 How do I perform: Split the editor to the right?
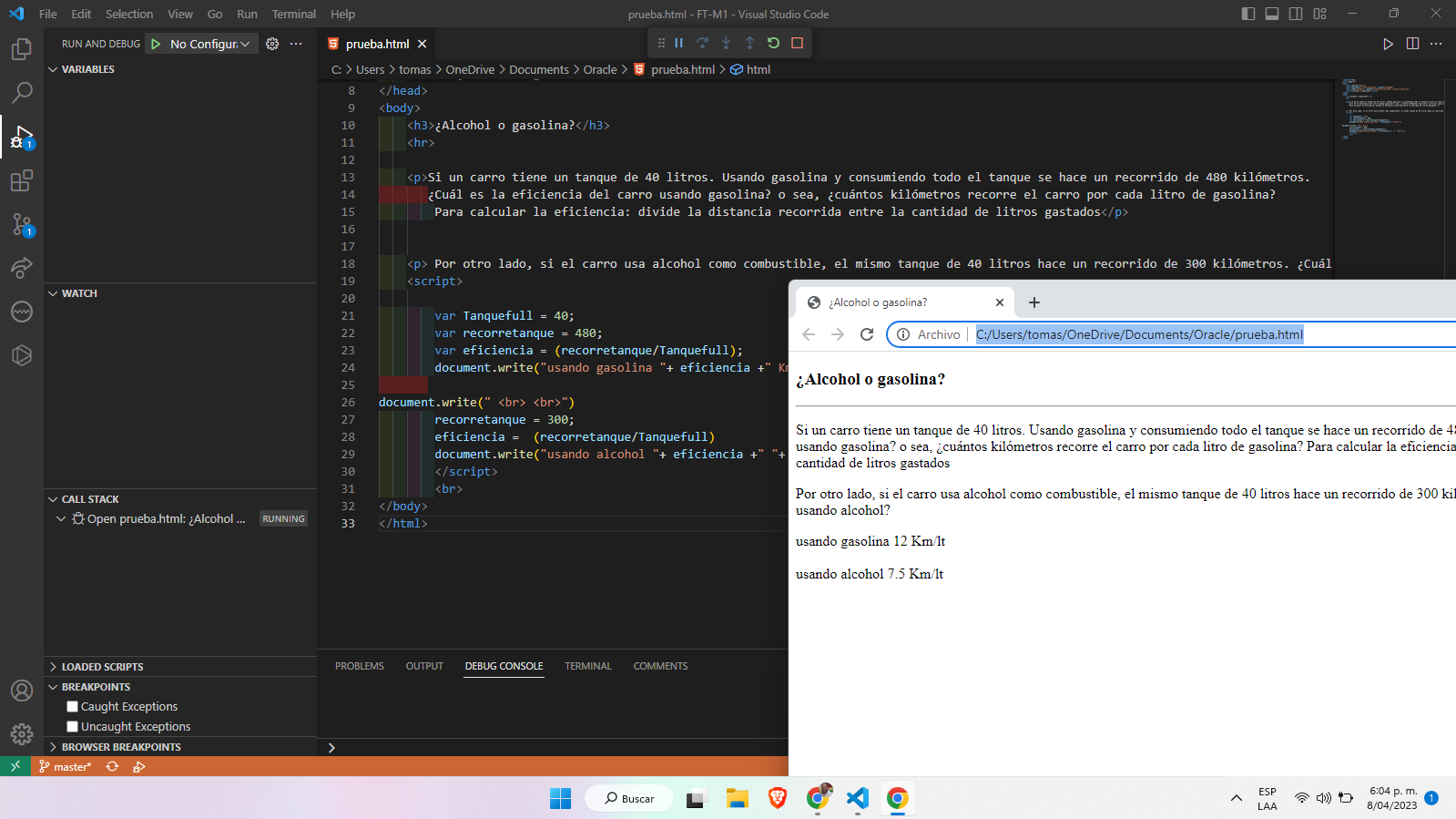(x=1412, y=44)
